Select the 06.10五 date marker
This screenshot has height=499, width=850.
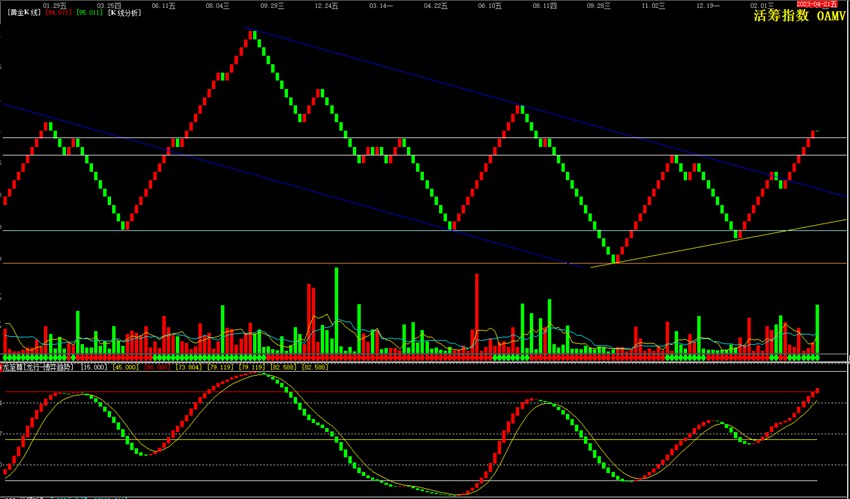pyautogui.click(x=490, y=5)
